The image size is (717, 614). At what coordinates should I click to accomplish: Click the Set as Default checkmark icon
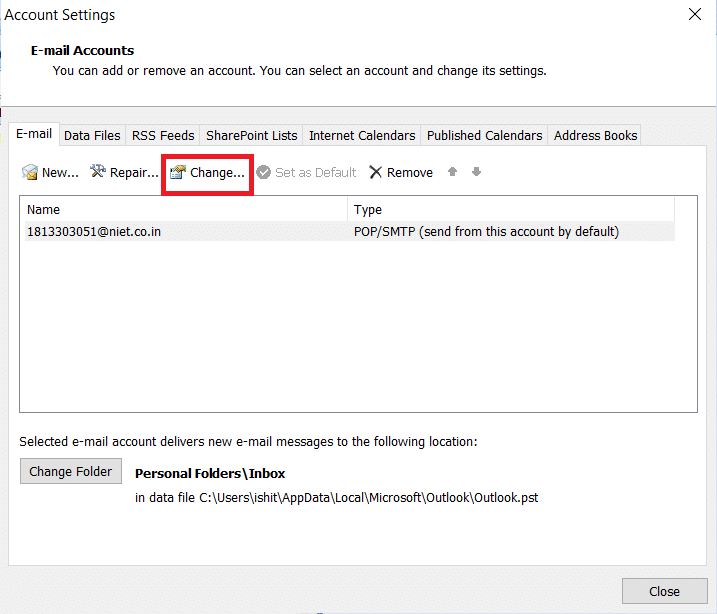pyautogui.click(x=263, y=172)
